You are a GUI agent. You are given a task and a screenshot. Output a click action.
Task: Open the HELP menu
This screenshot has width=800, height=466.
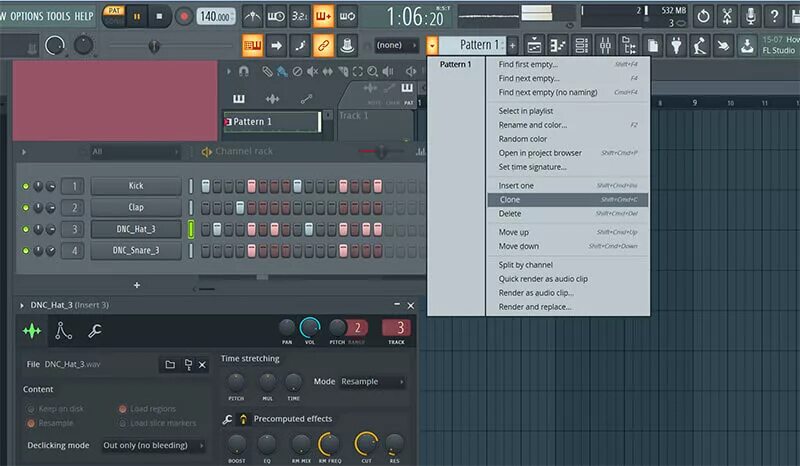tap(84, 16)
